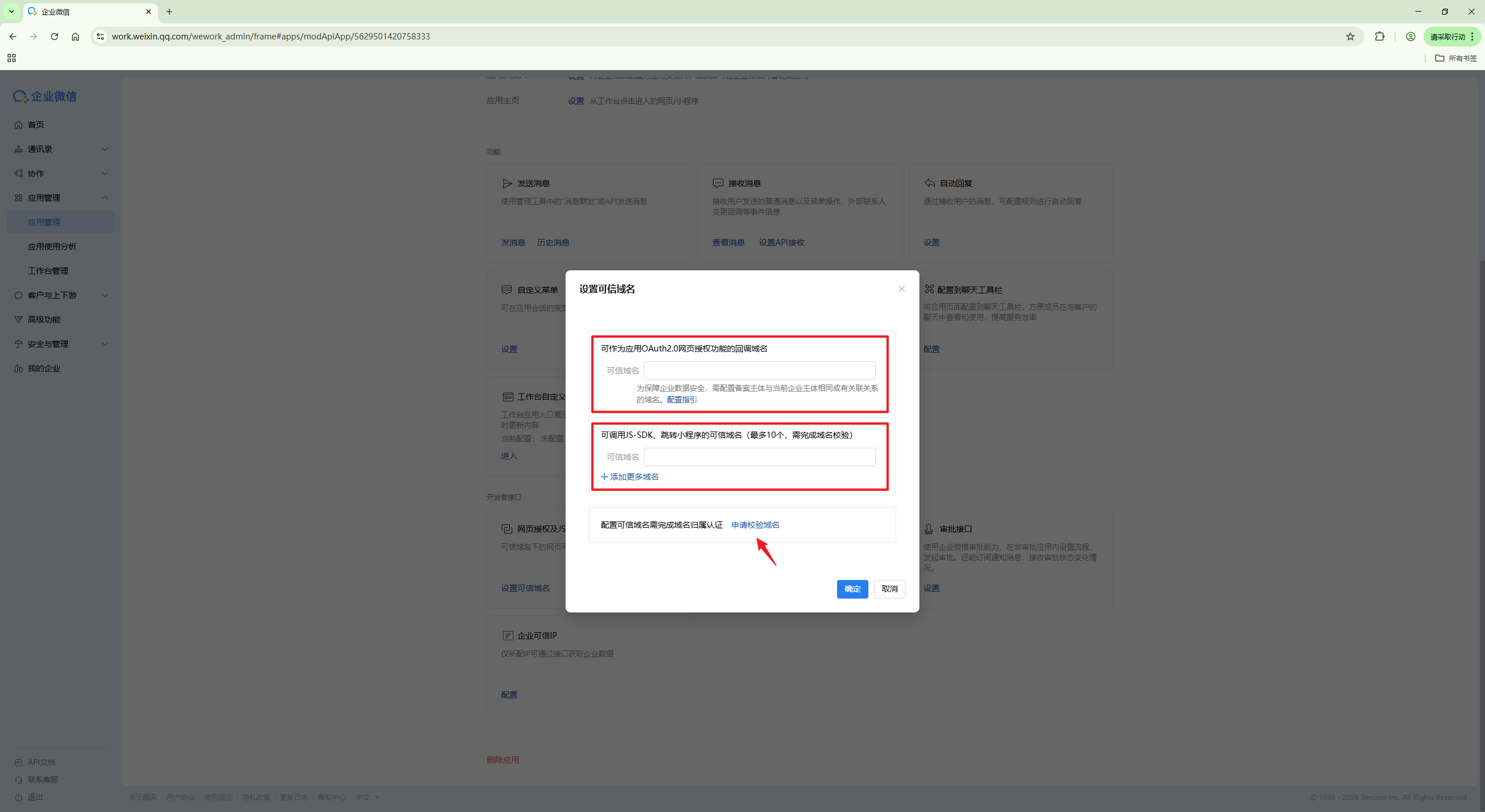The image size is (1485, 812).
Task: Click 添加更多域名 link
Action: click(630, 477)
